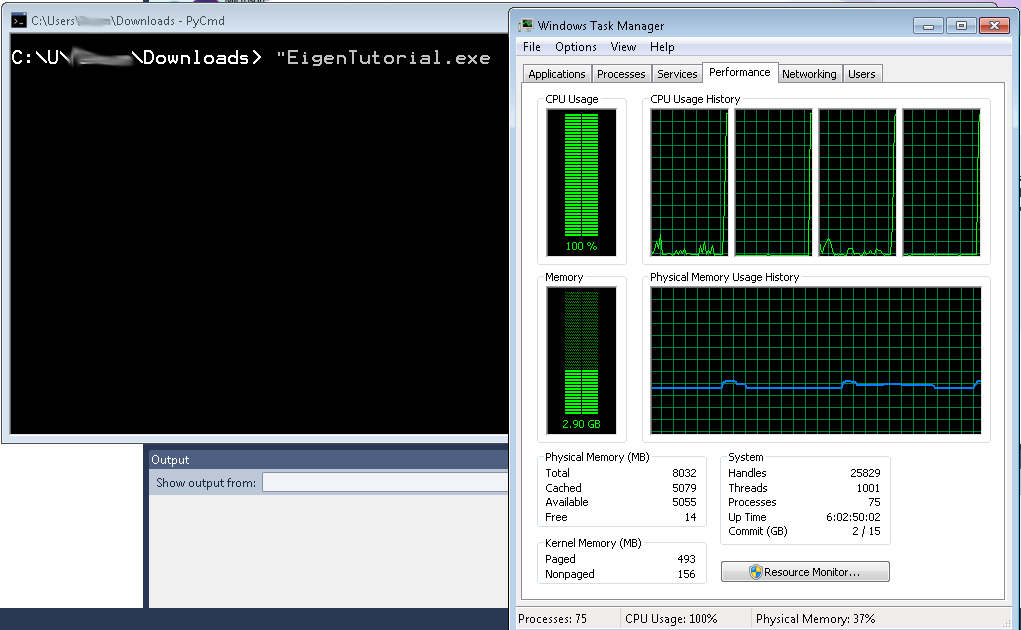Click the Physical Memory Usage History graph

tap(816, 360)
